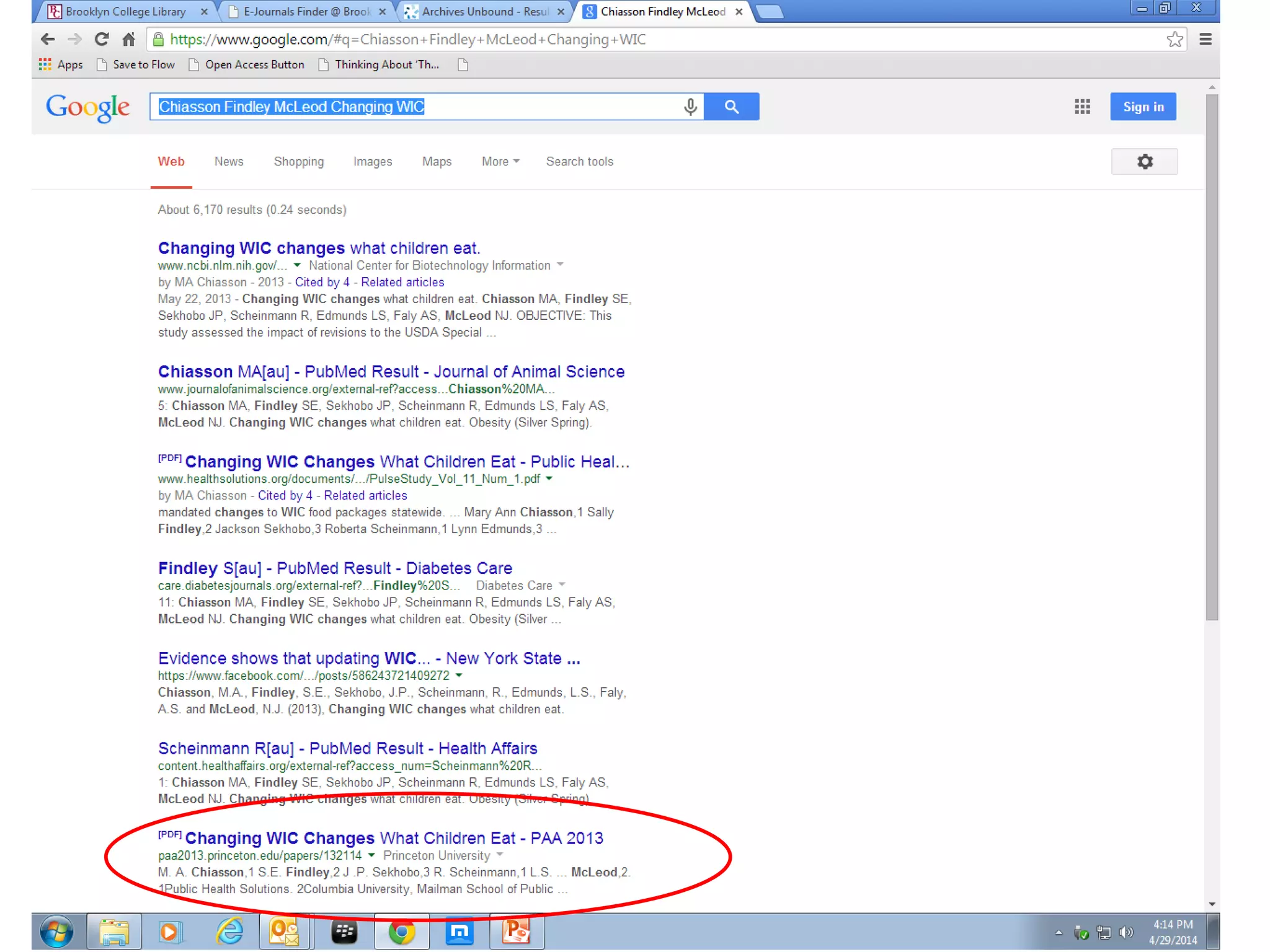This screenshot has width=1270, height=952.
Task: Expand the Diabetes Care source dropdown arrow
Action: 562,585
